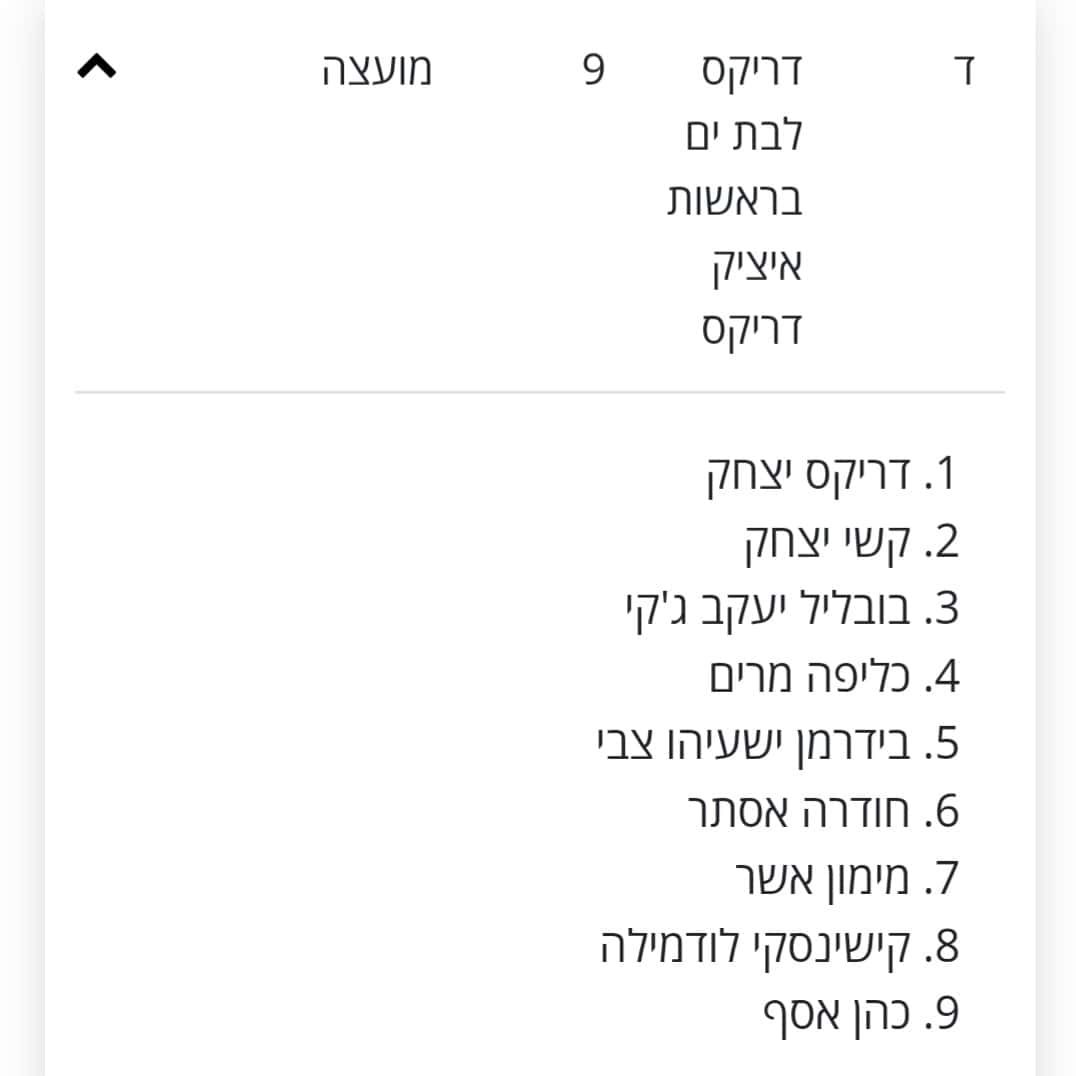
Task: Click the bottom דריקס line under איציק
Action: tap(751, 331)
